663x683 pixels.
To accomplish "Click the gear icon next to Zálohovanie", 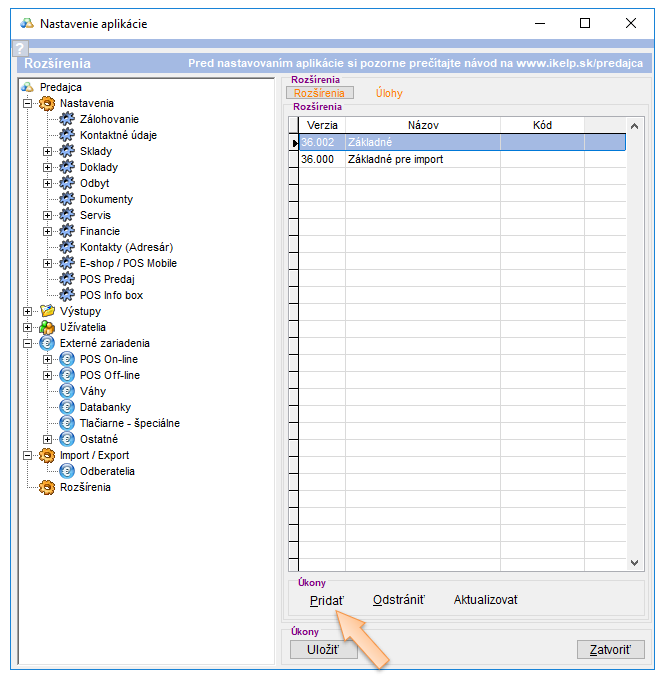I will click(x=68, y=119).
